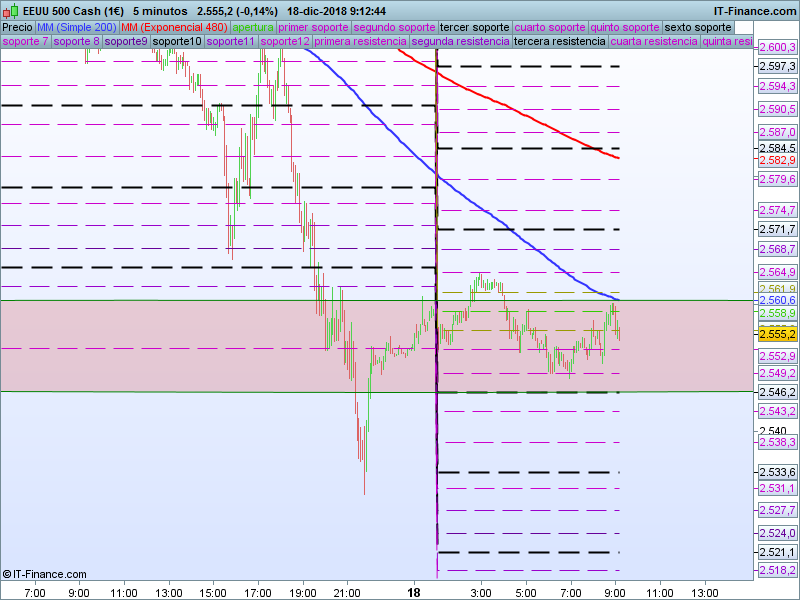Click the '5 minutos' timeframe label
This screenshot has height=600, width=800.
(160, 11)
